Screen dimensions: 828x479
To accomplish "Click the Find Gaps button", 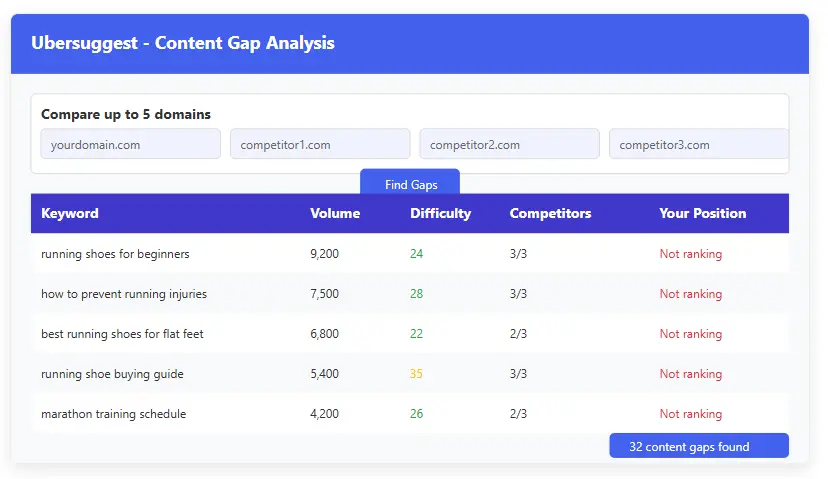I will click(410, 182).
